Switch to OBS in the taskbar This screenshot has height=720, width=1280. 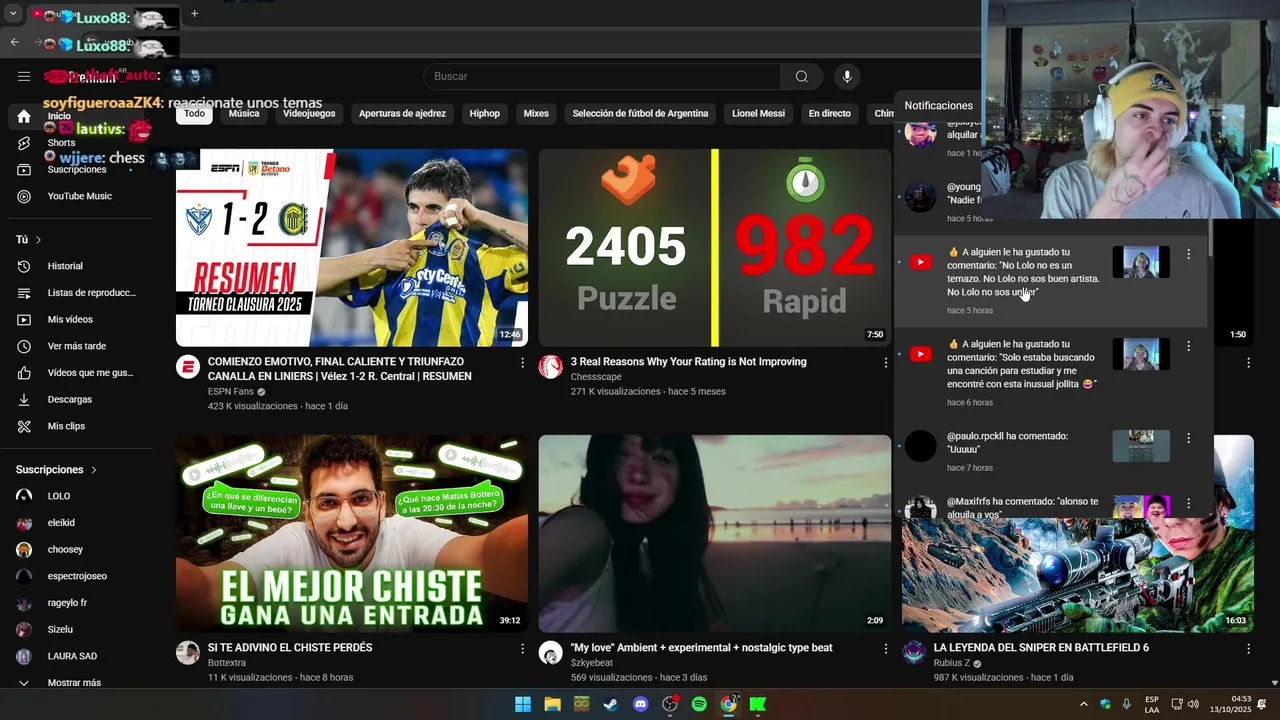click(x=670, y=704)
